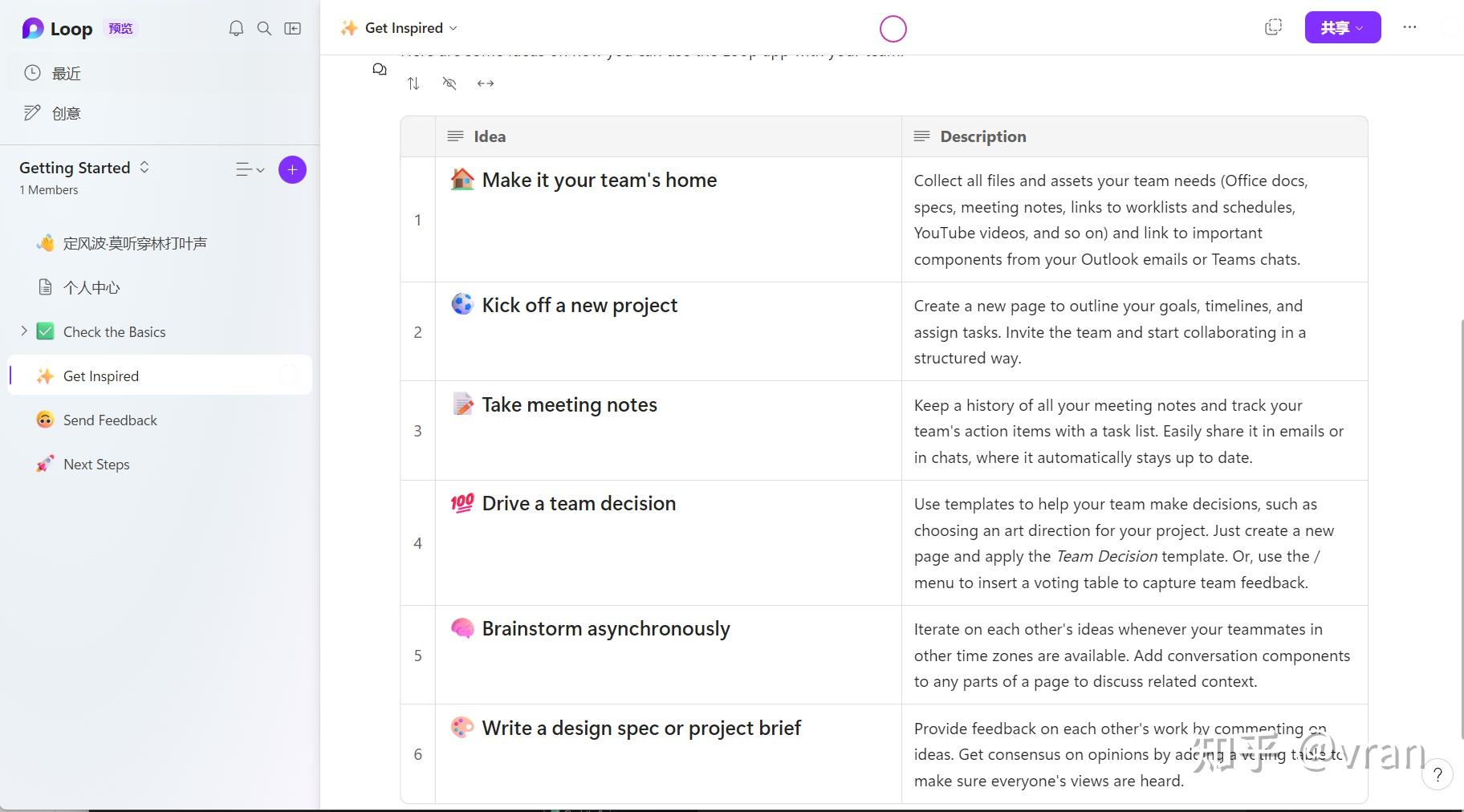
Task: Open search in Loop sidebar
Action: coord(264,29)
